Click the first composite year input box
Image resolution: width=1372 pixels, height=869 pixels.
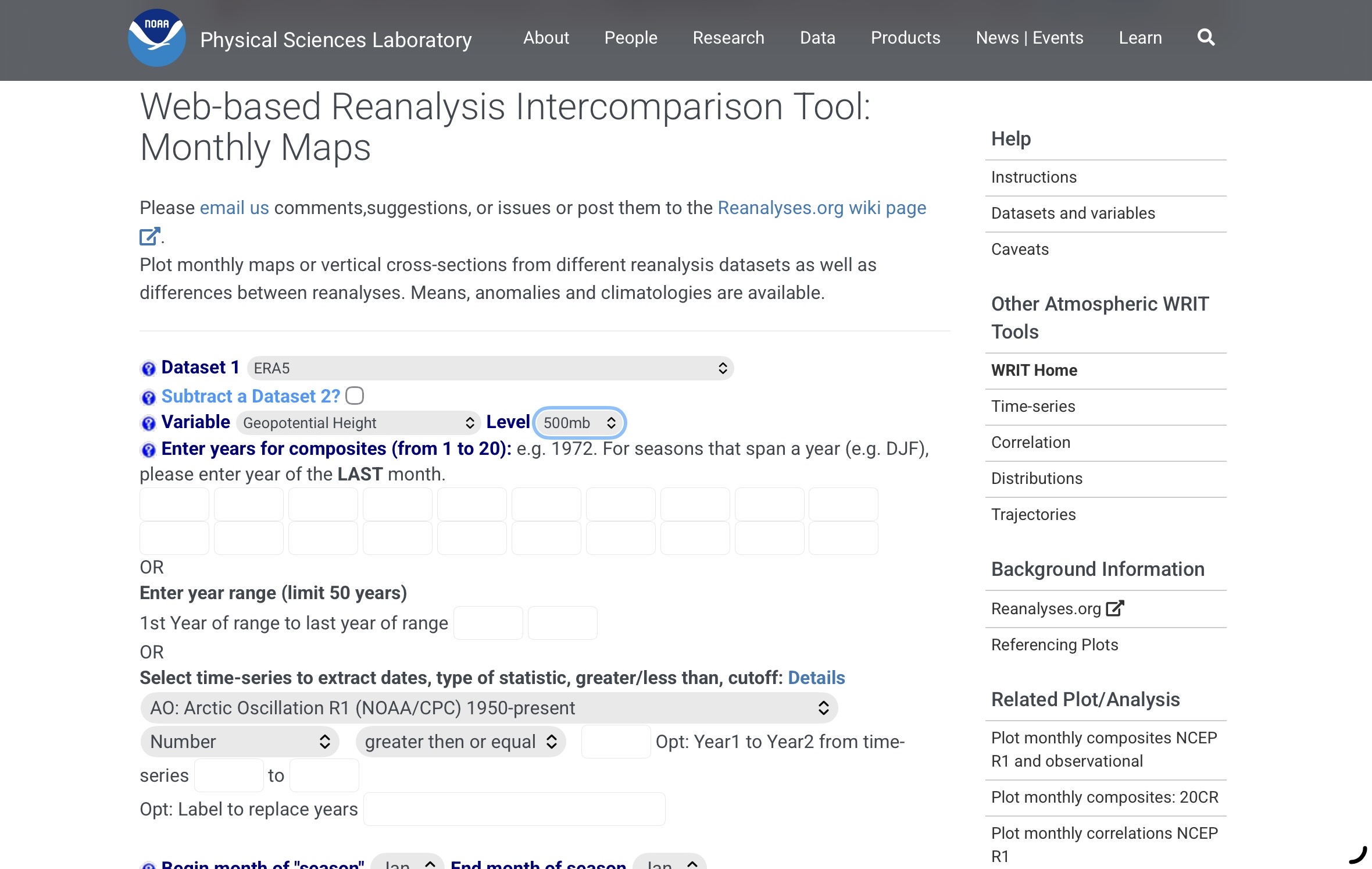pyautogui.click(x=174, y=504)
